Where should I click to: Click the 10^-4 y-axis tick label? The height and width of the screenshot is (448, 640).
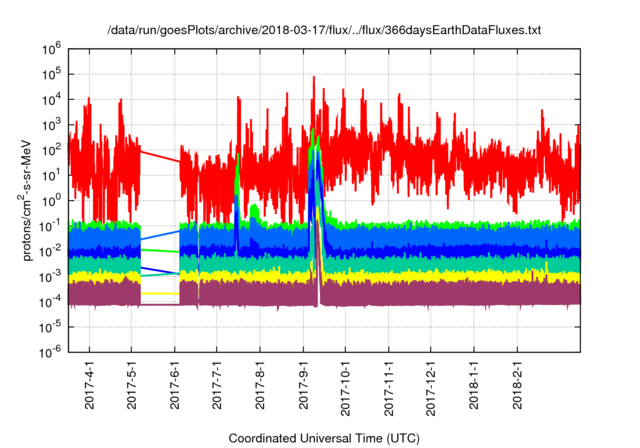[x=51, y=302]
